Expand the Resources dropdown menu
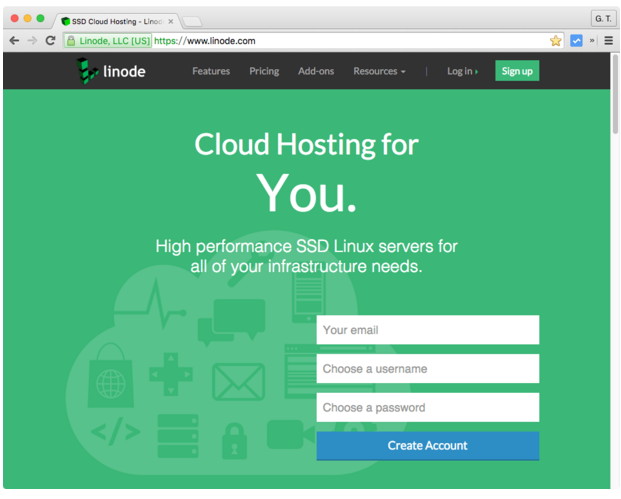 [x=379, y=71]
